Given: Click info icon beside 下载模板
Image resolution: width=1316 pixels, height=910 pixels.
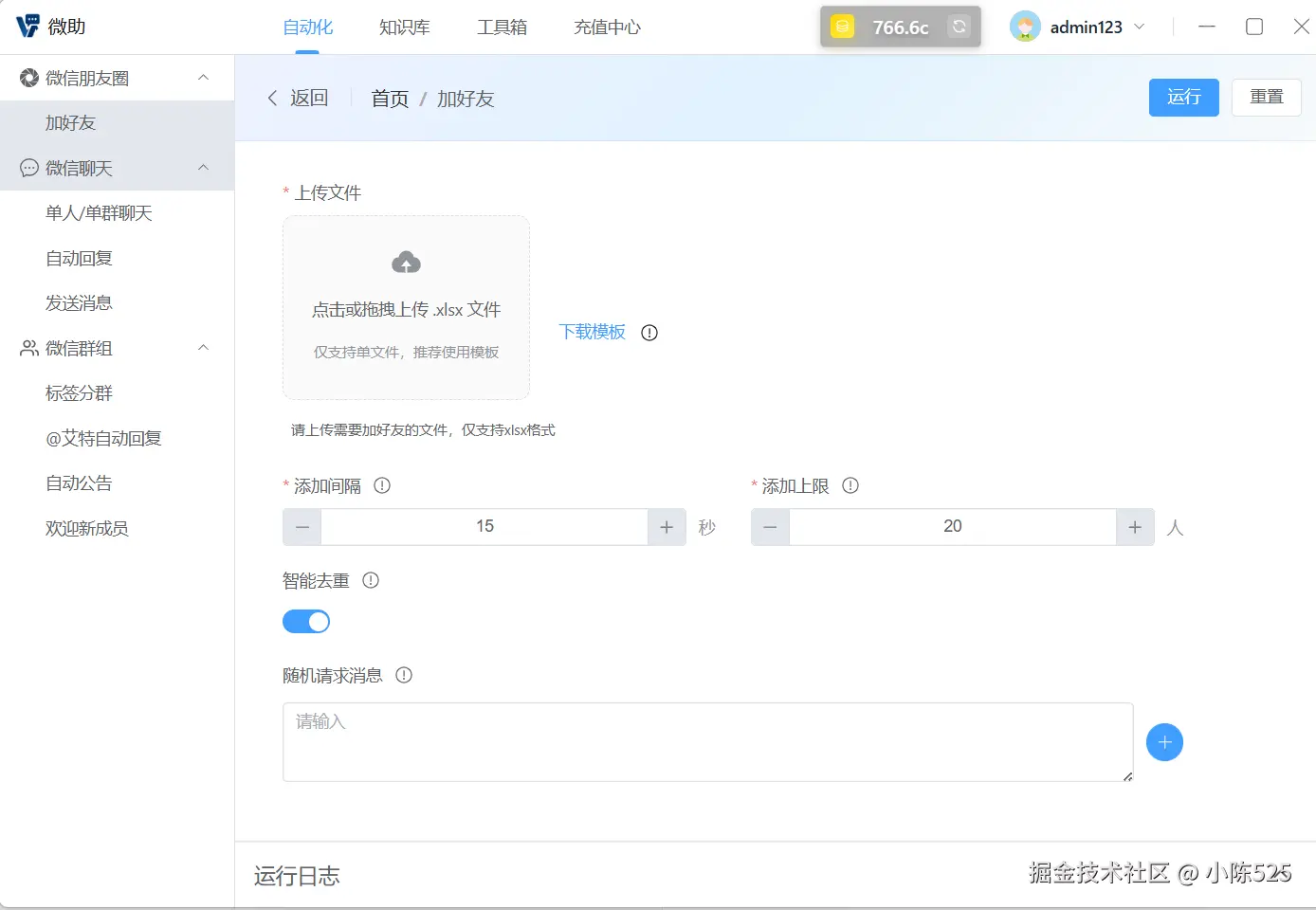Looking at the screenshot, I should 649,333.
